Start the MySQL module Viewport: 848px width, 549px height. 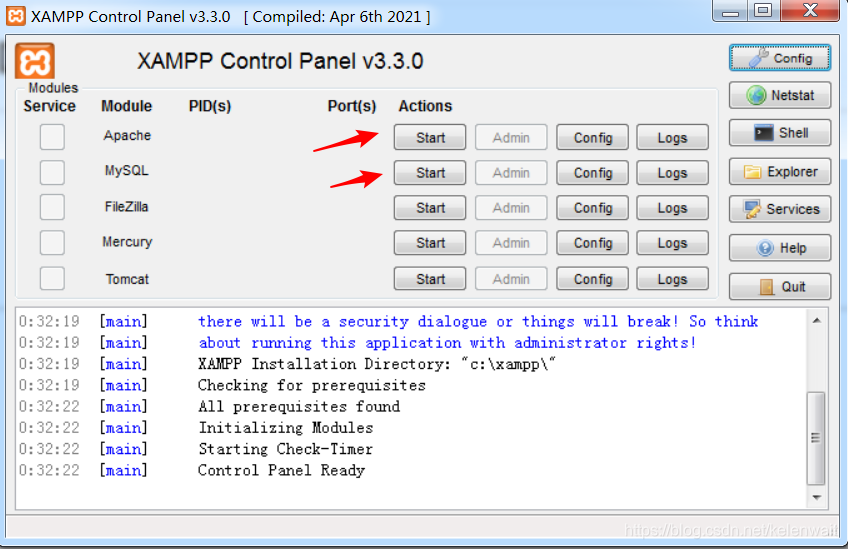tap(430, 173)
